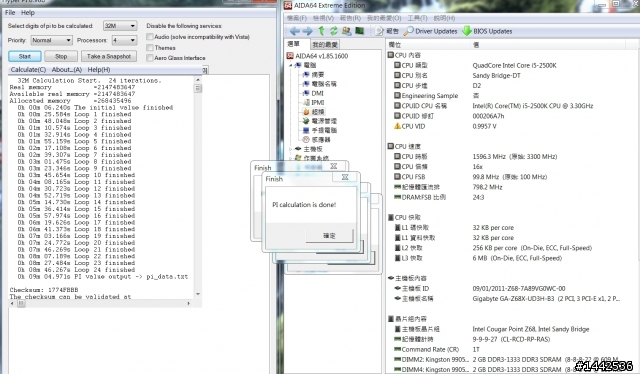Select AIDA64 v1.85.1600 root tree node
The width and height of the screenshot is (640, 374).
[317, 56]
